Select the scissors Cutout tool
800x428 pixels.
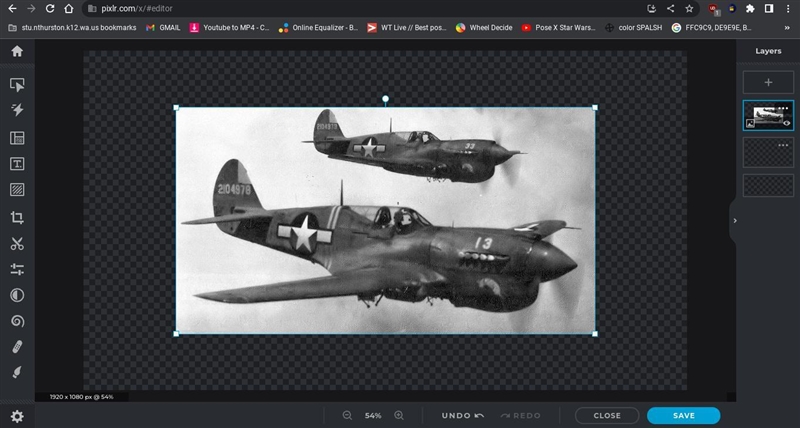click(17, 244)
